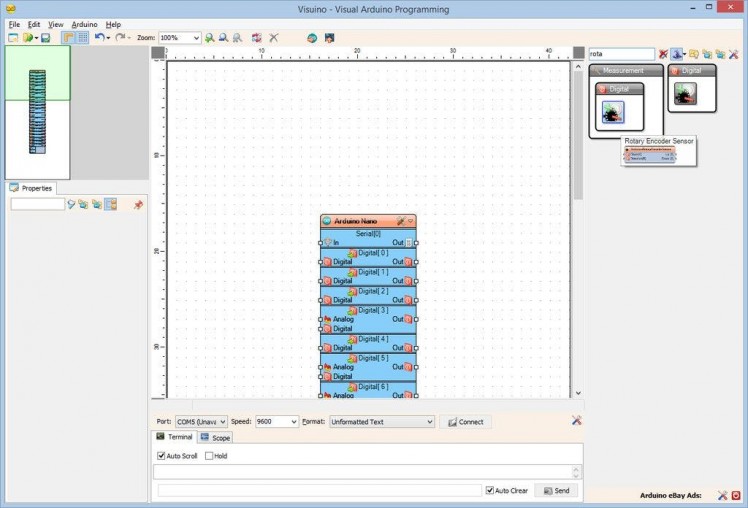
Task: Expand the serial Speed dropdown
Action: pos(293,422)
